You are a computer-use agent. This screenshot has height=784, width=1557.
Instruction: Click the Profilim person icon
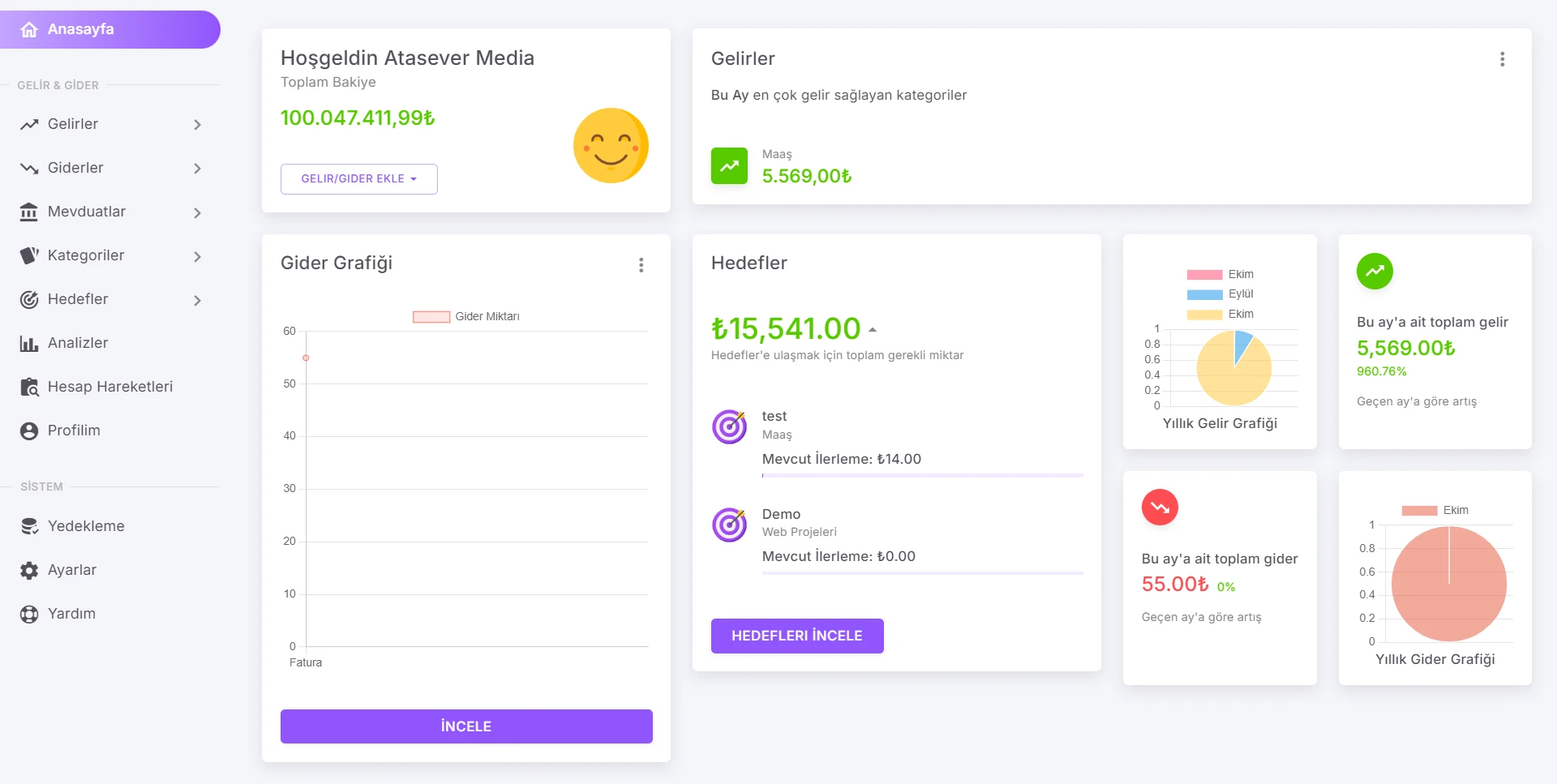[29, 431]
